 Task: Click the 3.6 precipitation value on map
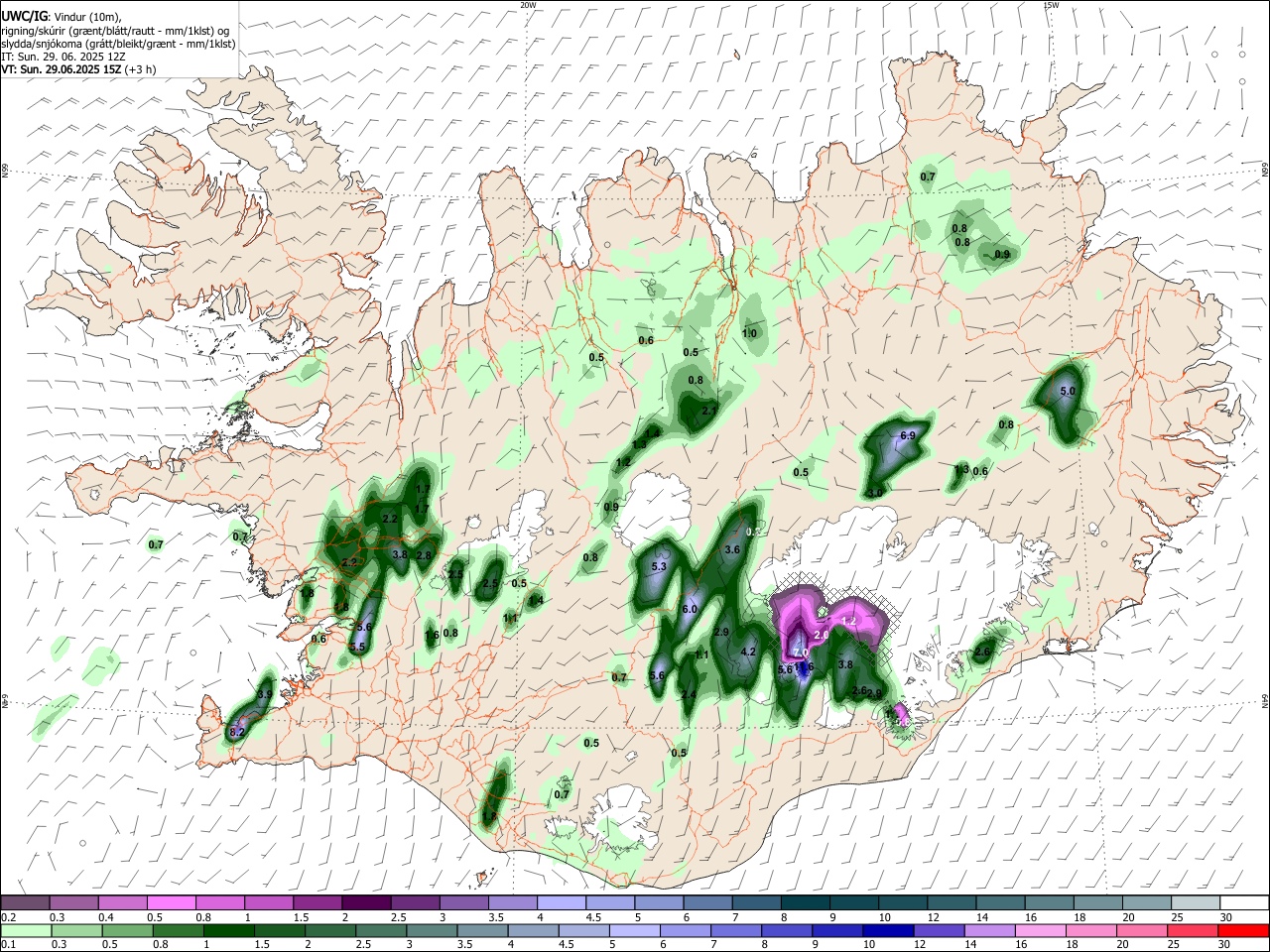pyautogui.click(x=732, y=549)
